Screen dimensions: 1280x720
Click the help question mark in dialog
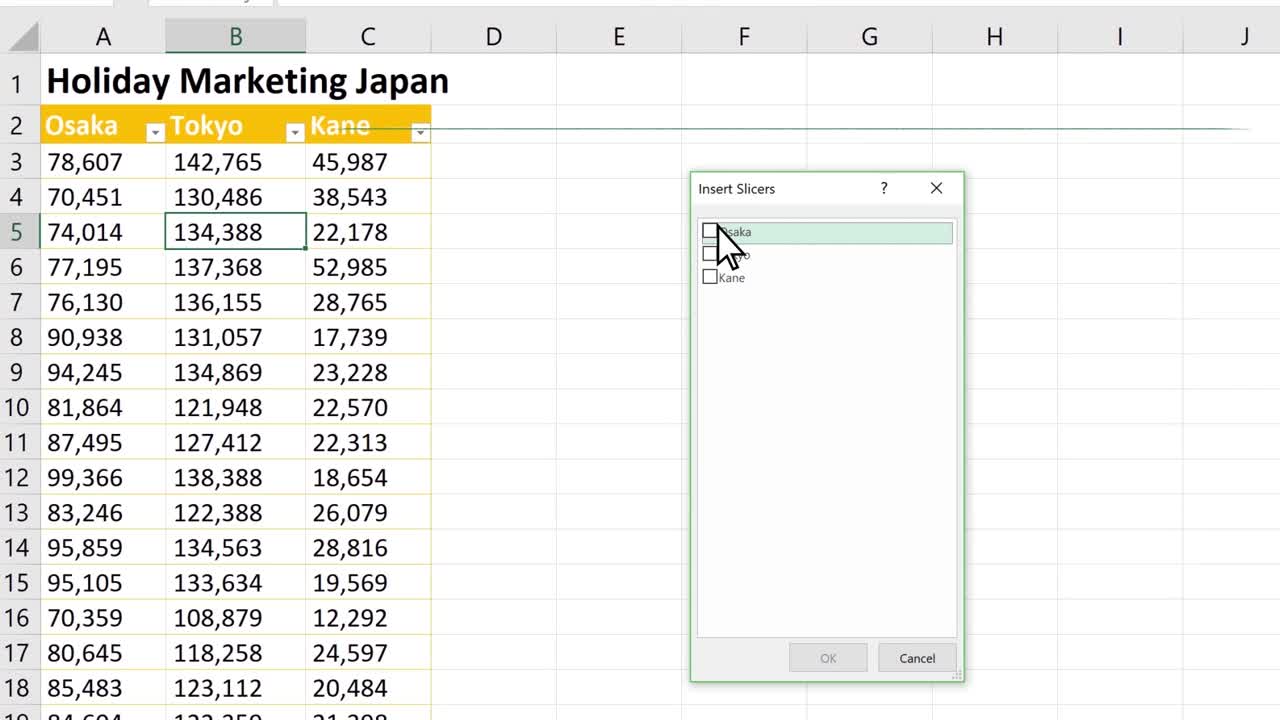884,188
